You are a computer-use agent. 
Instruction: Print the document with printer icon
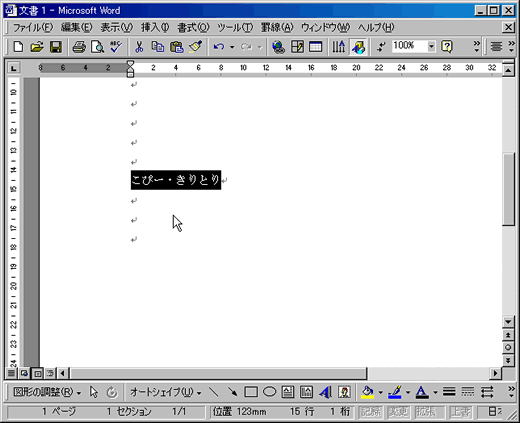point(79,47)
